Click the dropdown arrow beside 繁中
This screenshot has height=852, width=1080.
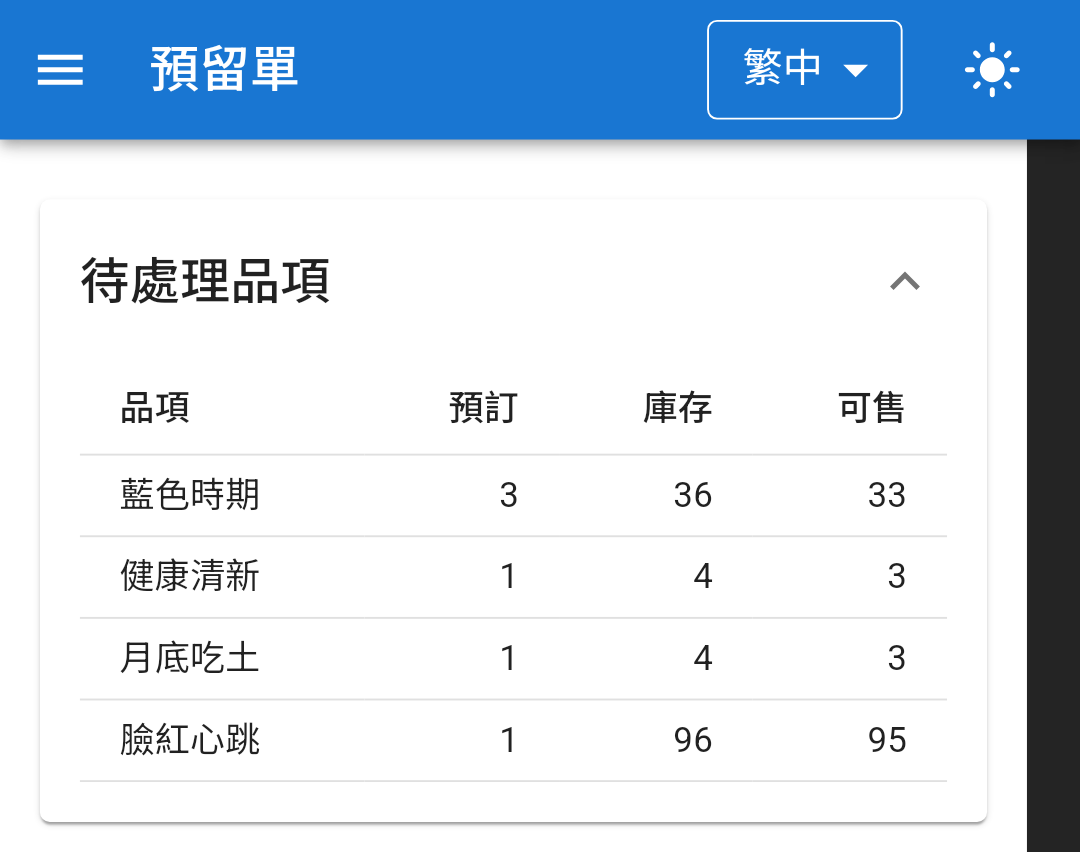[x=855, y=70]
